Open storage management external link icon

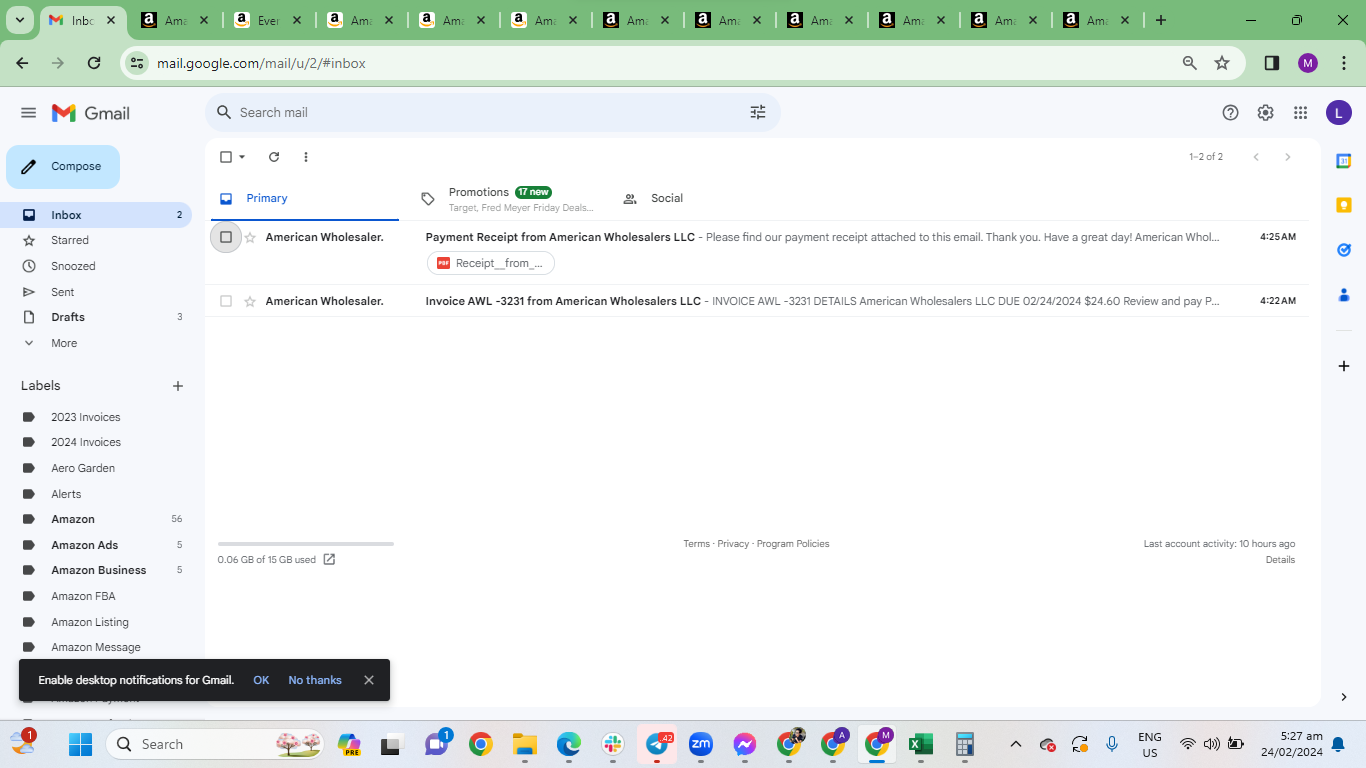click(x=329, y=560)
